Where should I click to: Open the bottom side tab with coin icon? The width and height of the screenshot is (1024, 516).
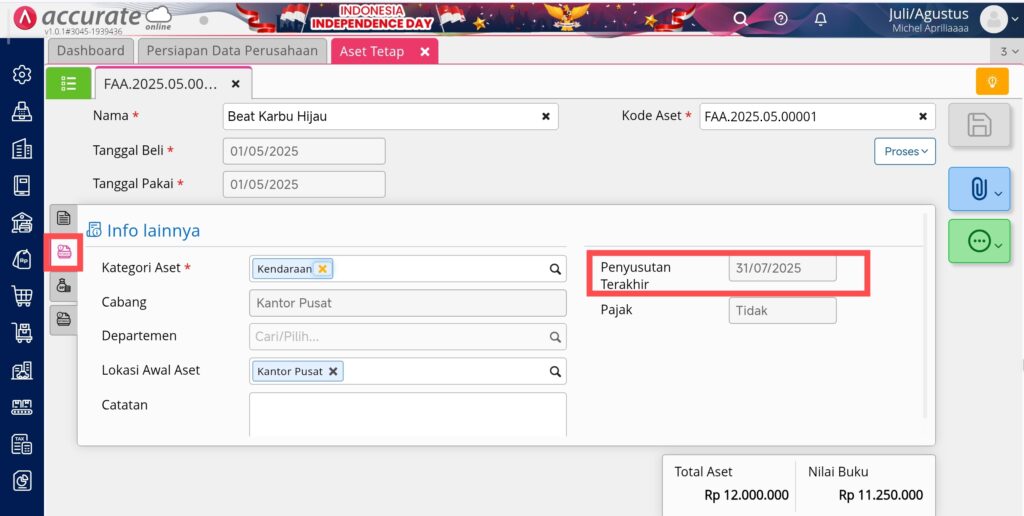coord(63,319)
